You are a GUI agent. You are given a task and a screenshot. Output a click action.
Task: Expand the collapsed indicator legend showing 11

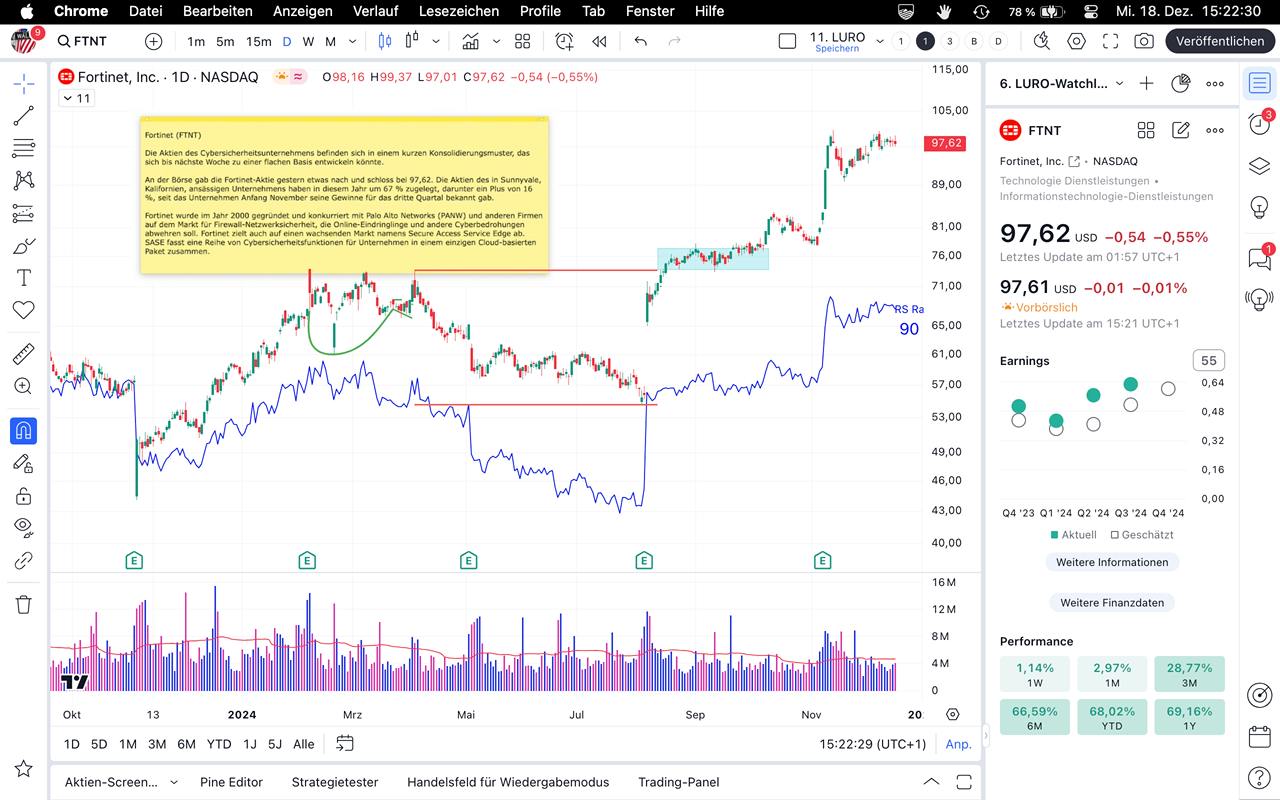click(x=76, y=98)
